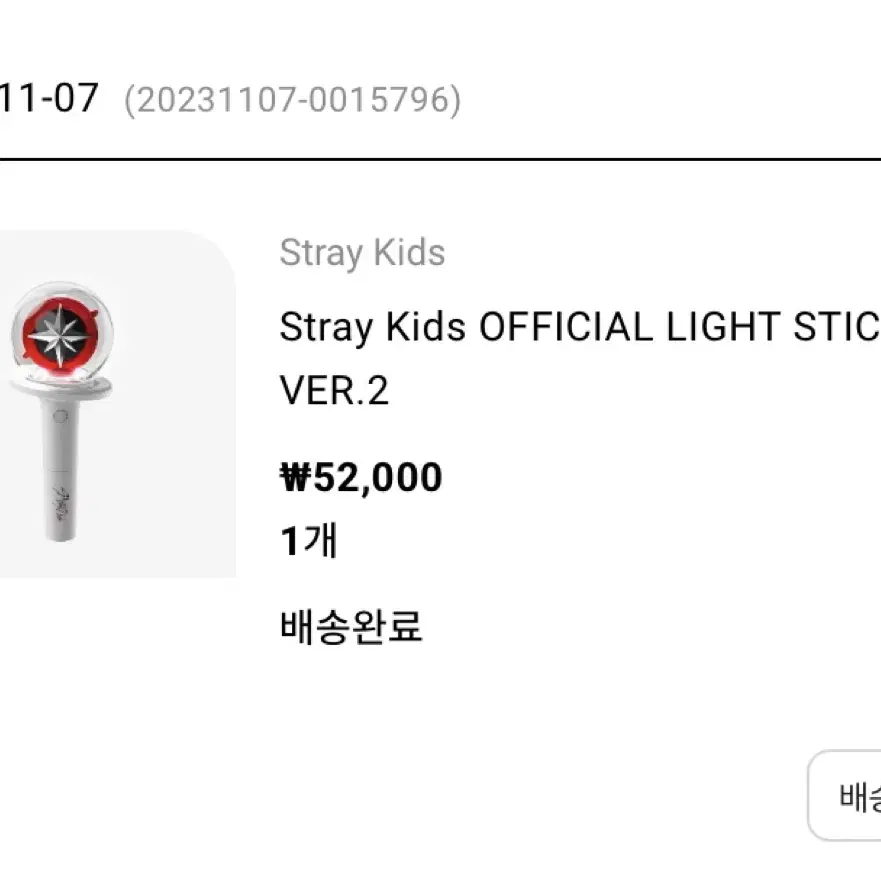
Task: Click the silver star inside the emblem
Action: tap(60, 335)
